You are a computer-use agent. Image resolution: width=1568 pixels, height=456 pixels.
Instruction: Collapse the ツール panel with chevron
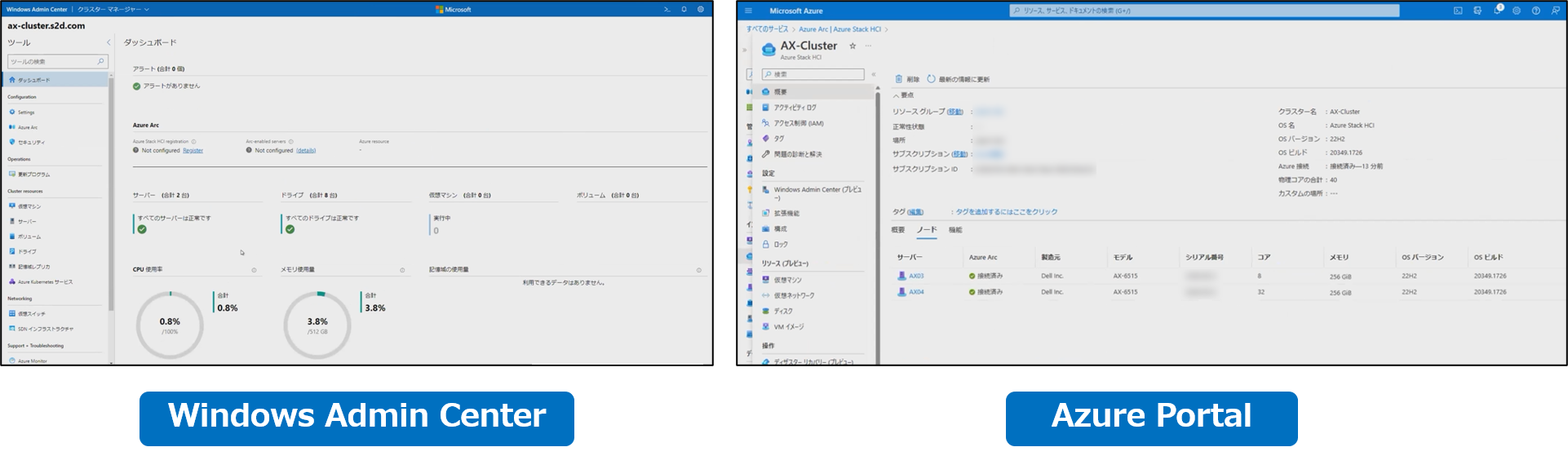click(x=109, y=42)
